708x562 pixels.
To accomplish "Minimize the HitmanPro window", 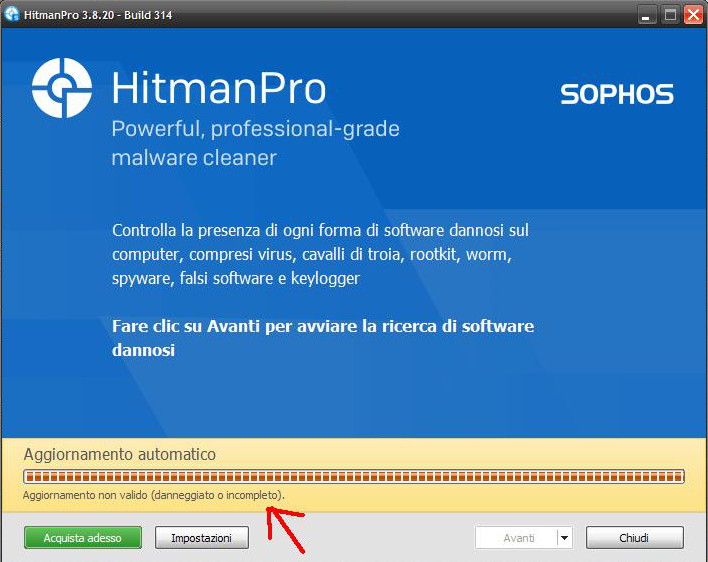I will pos(646,15).
